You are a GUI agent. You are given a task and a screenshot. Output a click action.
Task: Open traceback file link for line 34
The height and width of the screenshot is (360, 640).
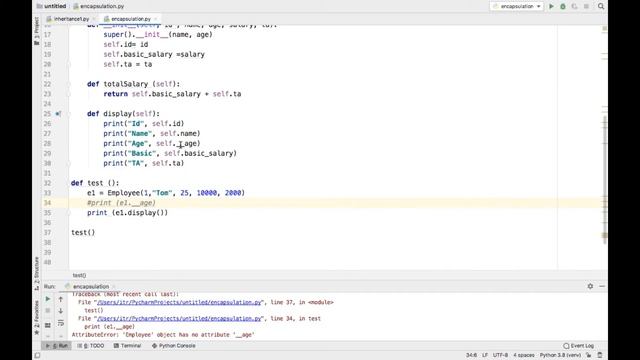(179, 318)
